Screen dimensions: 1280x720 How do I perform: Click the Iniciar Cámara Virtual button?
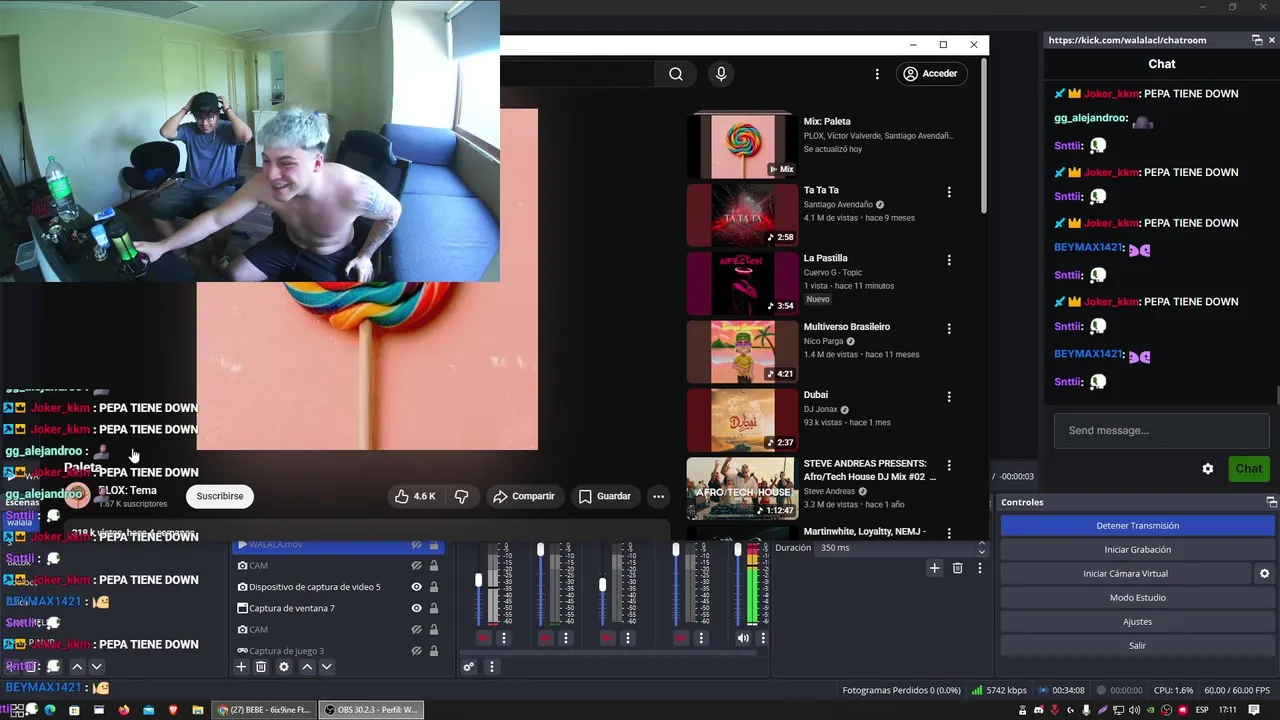click(x=1125, y=574)
